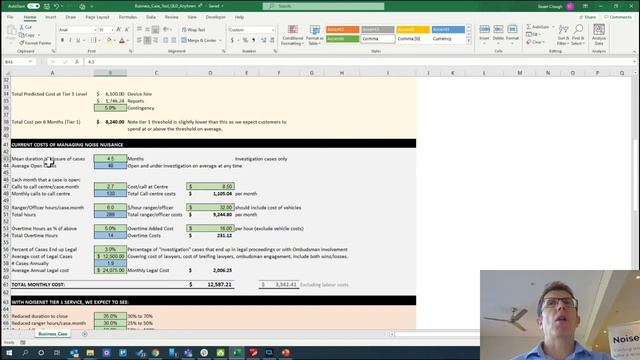Open the Font Color dropdown arrow
640x360 pixels.
coord(127,40)
